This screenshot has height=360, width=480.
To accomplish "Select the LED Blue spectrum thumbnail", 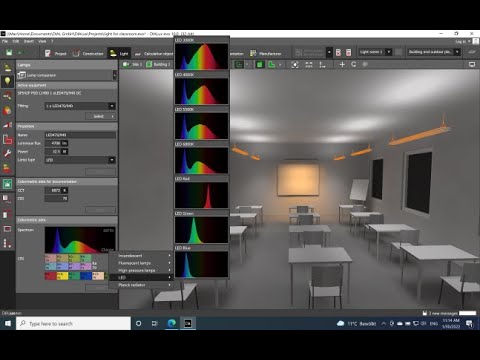I will [202, 264].
